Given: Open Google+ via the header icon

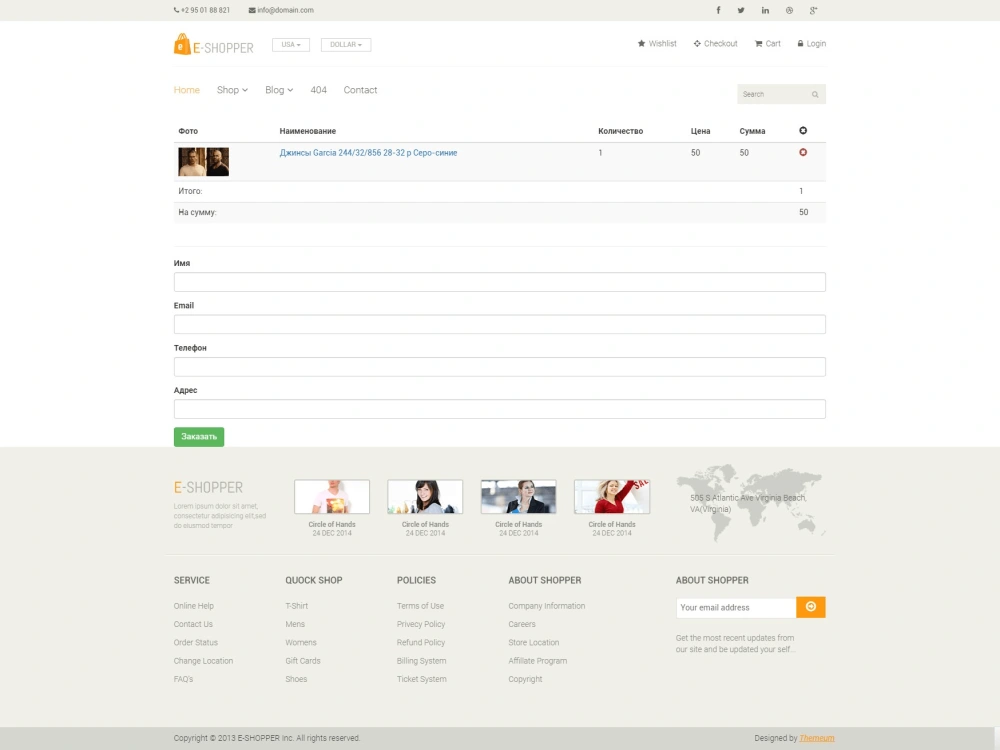Looking at the screenshot, I should [x=813, y=9].
